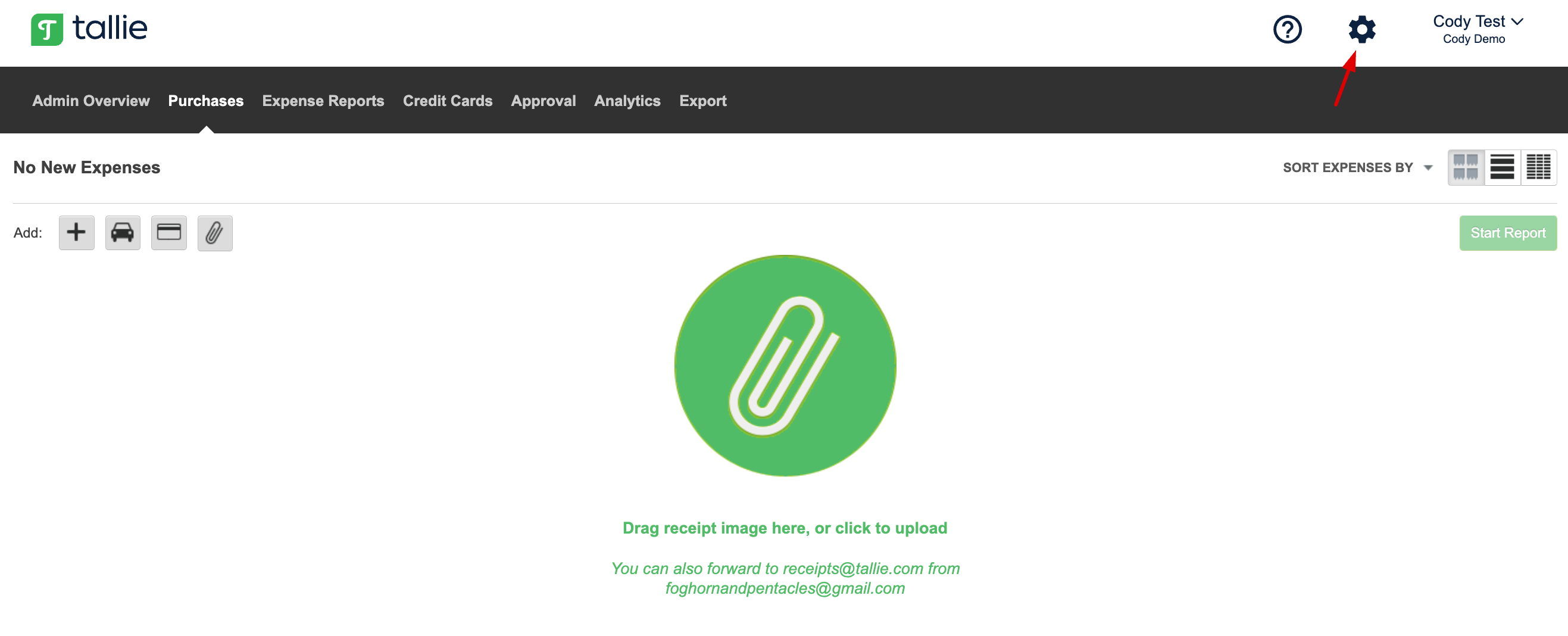This screenshot has height=636, width=1568.
Task: Expand the Sort Expenses By dropdown
Action: point(1357,167)
